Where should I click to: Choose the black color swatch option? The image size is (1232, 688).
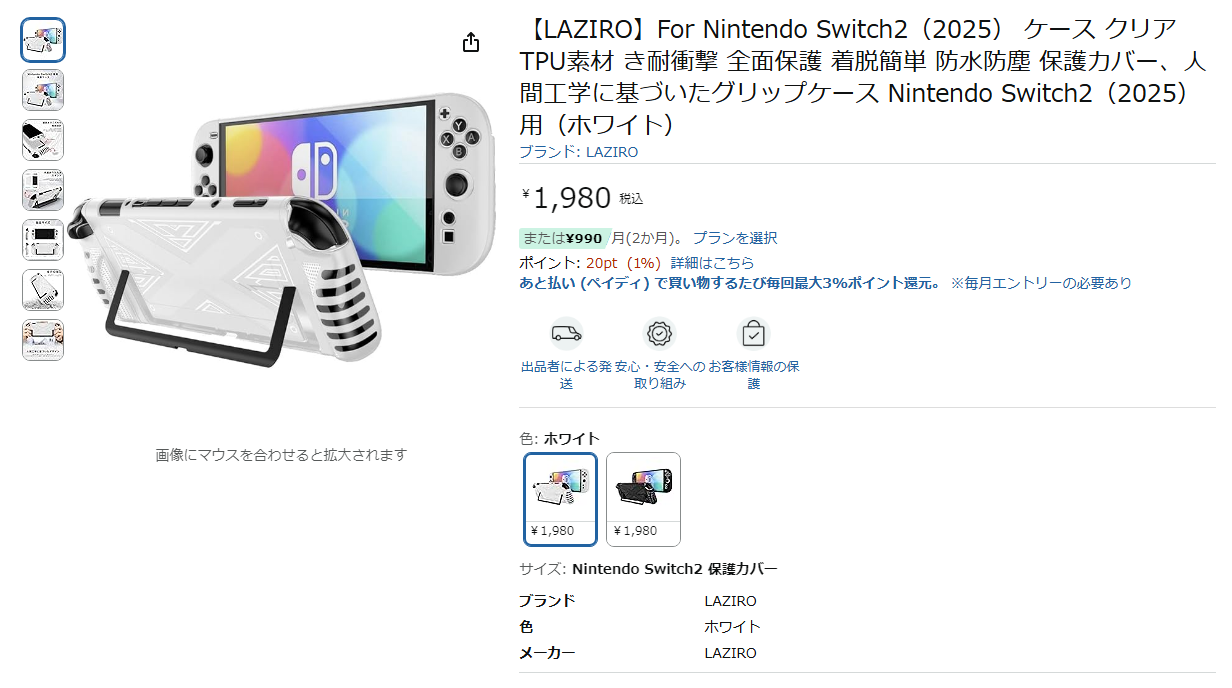click(x=643, y=499)
